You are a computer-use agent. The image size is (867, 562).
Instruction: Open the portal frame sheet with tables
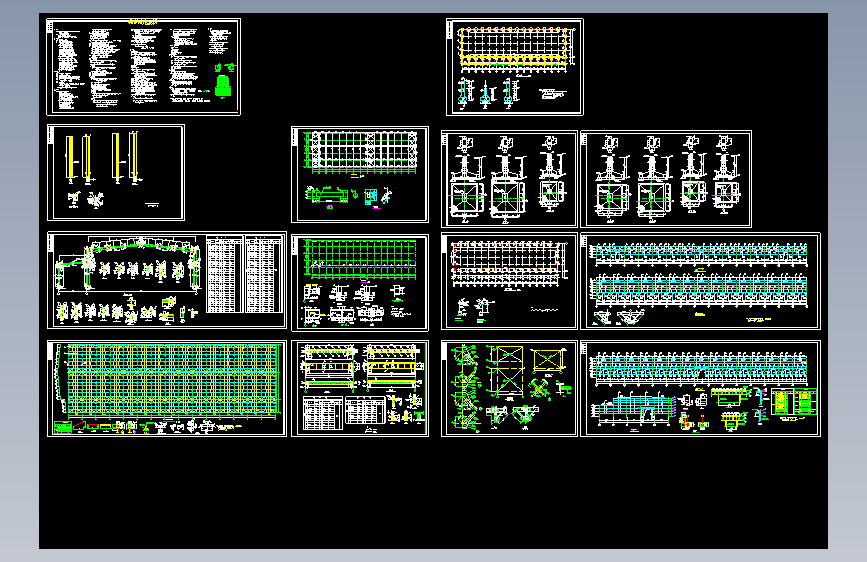pos(167,280)
